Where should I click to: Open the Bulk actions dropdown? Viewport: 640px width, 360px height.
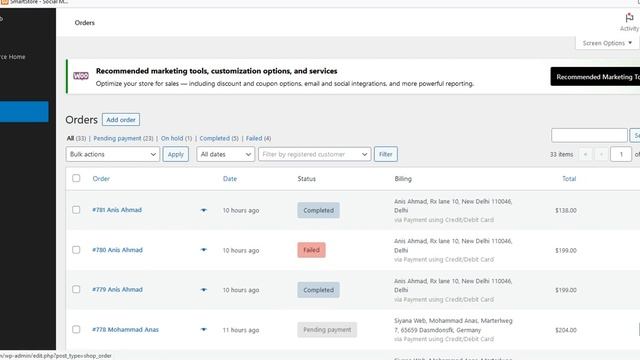[x=113, y=154]
